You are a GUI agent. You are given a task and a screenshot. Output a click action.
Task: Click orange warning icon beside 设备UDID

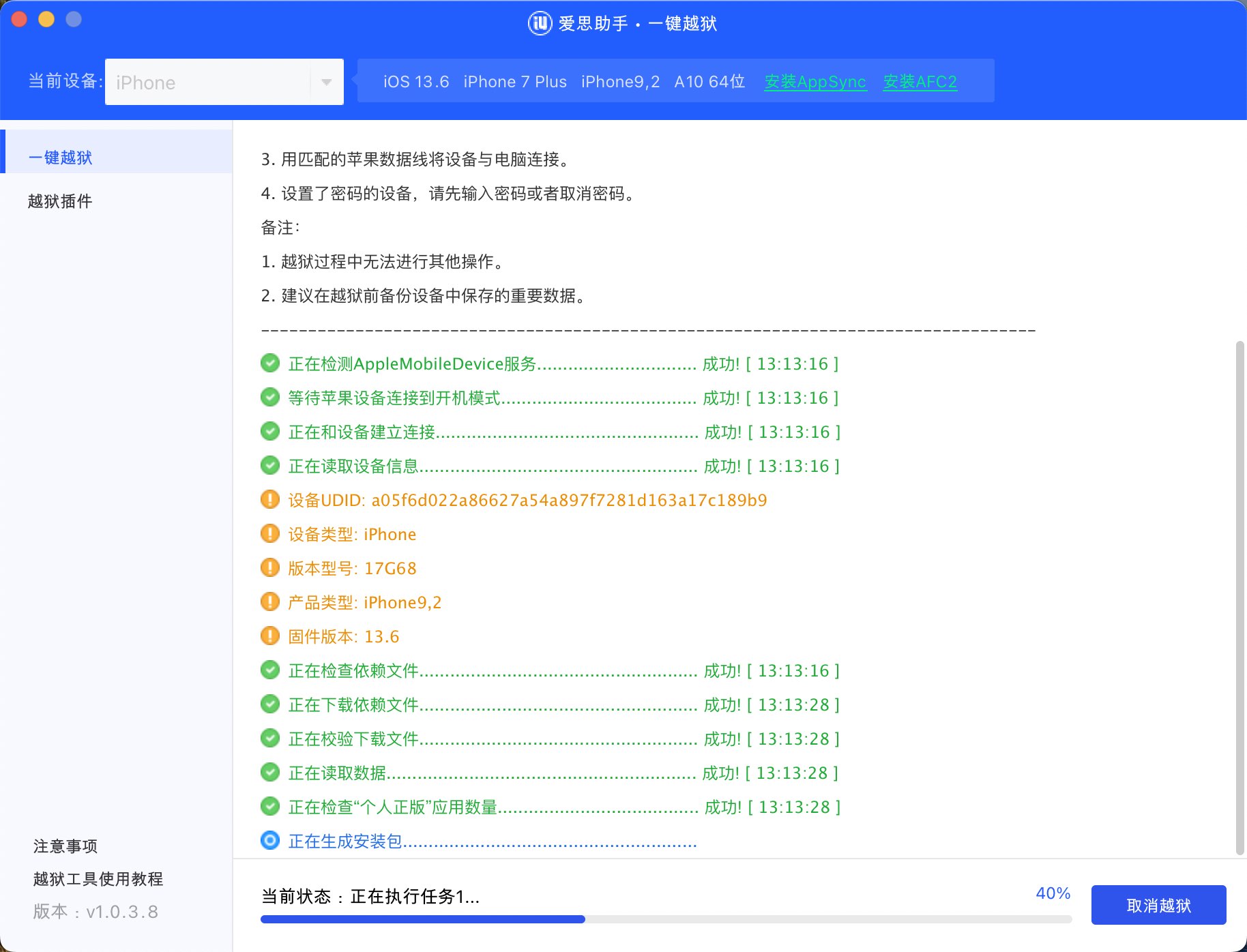[x=270, y=499]
